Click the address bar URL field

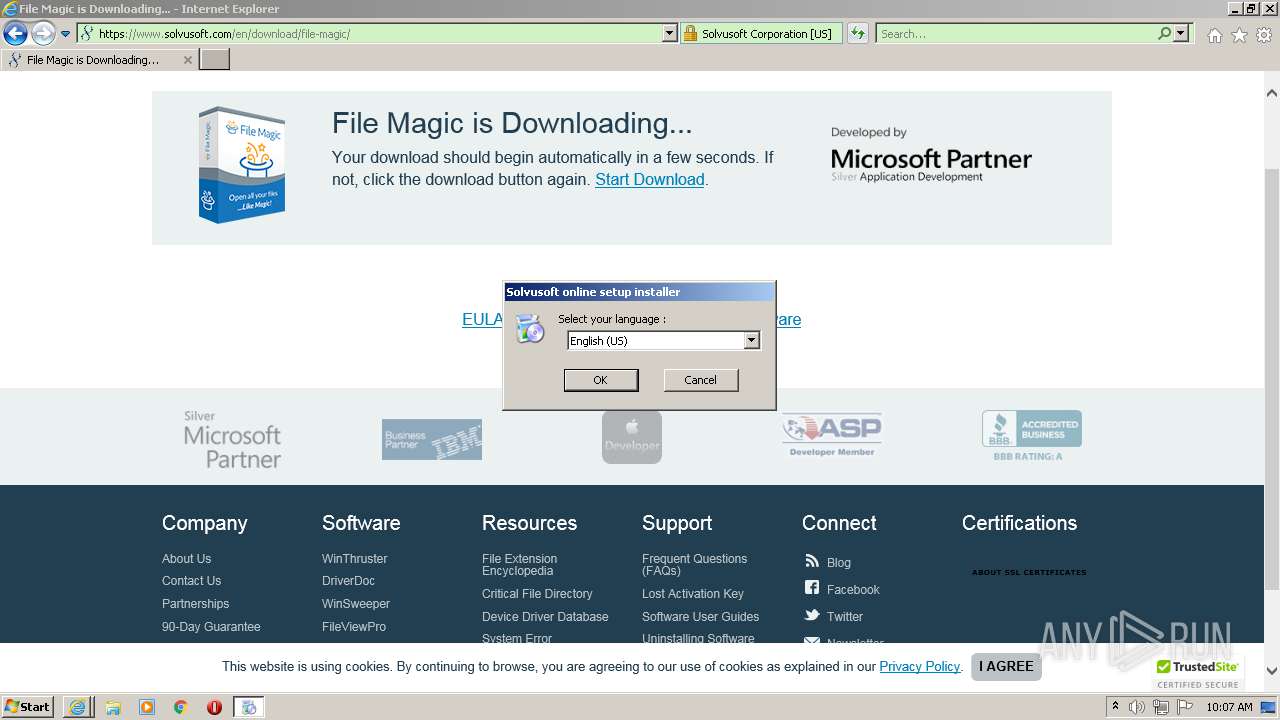[x=370, y=33]
